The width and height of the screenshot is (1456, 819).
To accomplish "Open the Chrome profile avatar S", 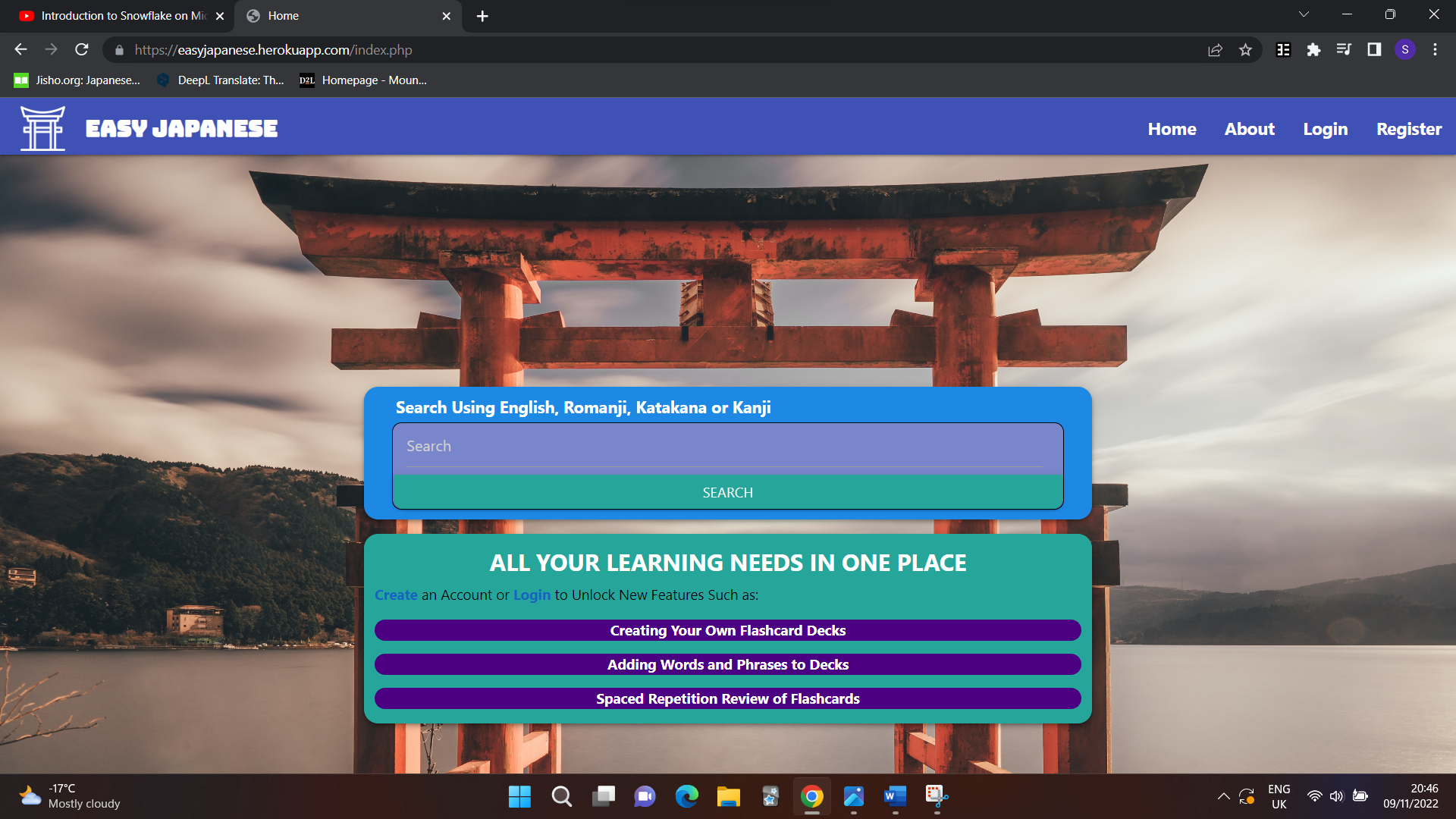I will pos(1404,50).
